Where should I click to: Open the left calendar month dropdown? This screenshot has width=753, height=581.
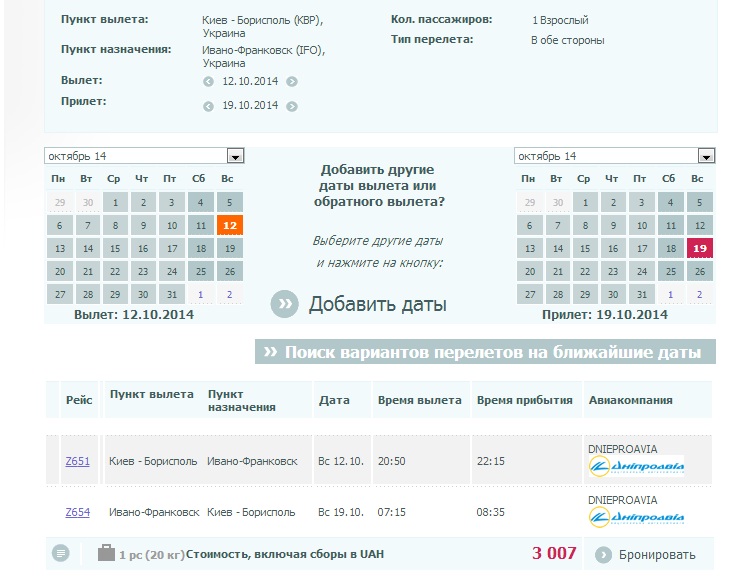click(x=235, y=156)
